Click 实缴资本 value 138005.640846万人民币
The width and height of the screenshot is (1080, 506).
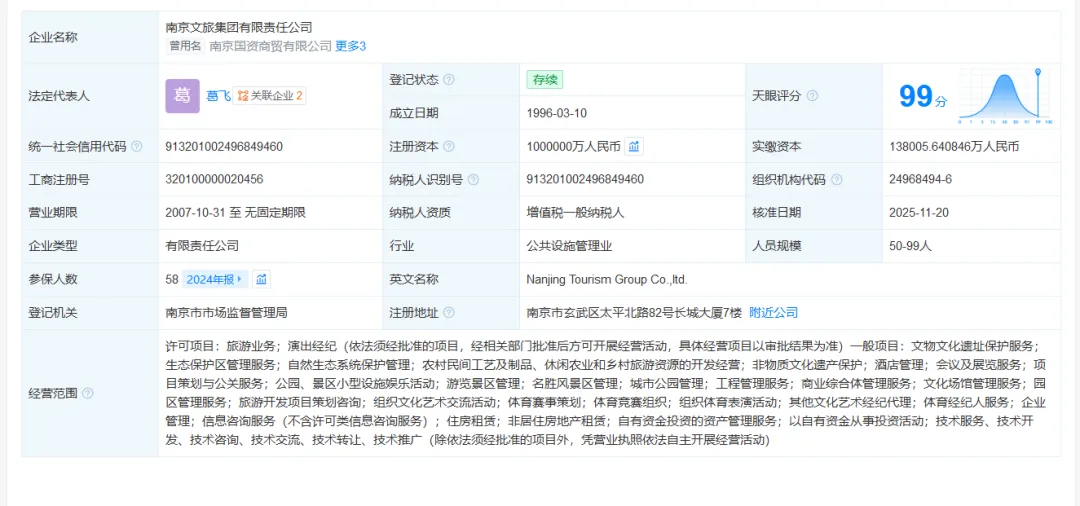point(955,147)
